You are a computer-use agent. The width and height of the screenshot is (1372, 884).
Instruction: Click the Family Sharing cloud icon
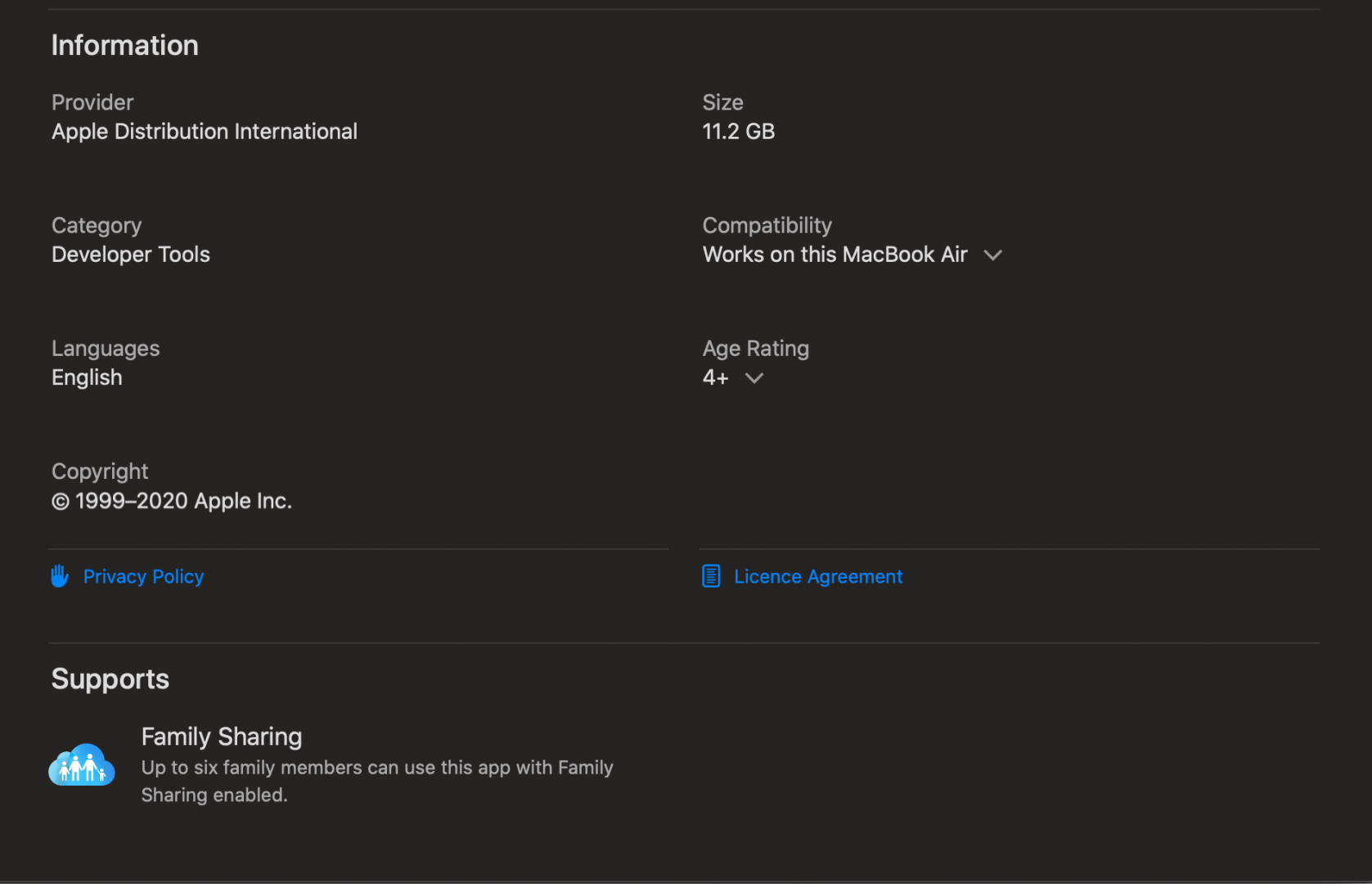(82, 765)
